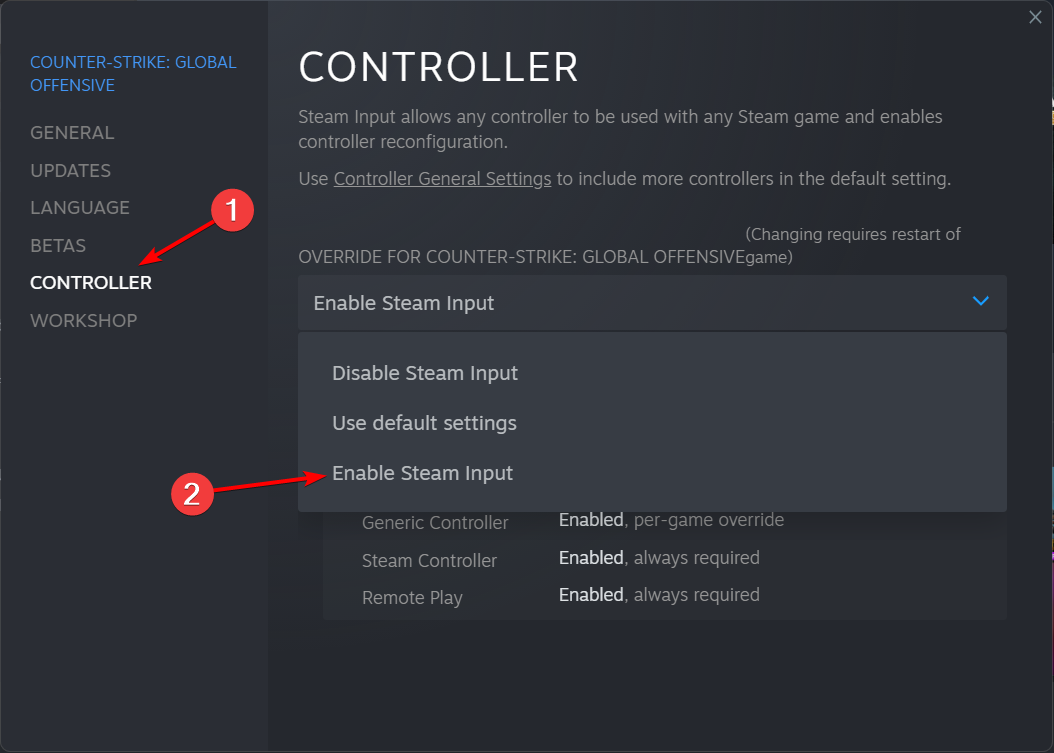Click the red number 2 annotation marker
The image size is (1054, 753).
(x=192, y=494)
